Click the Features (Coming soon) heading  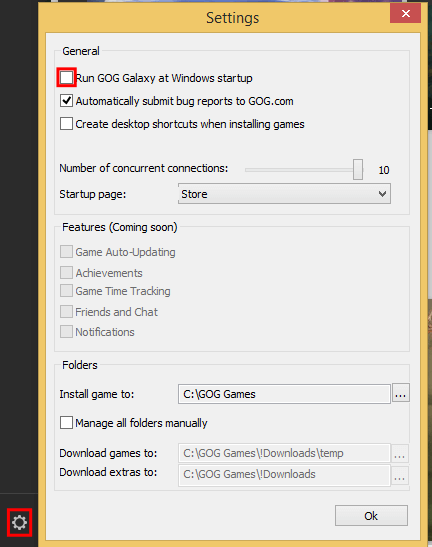pyautogui.click(x=120, y=227)
